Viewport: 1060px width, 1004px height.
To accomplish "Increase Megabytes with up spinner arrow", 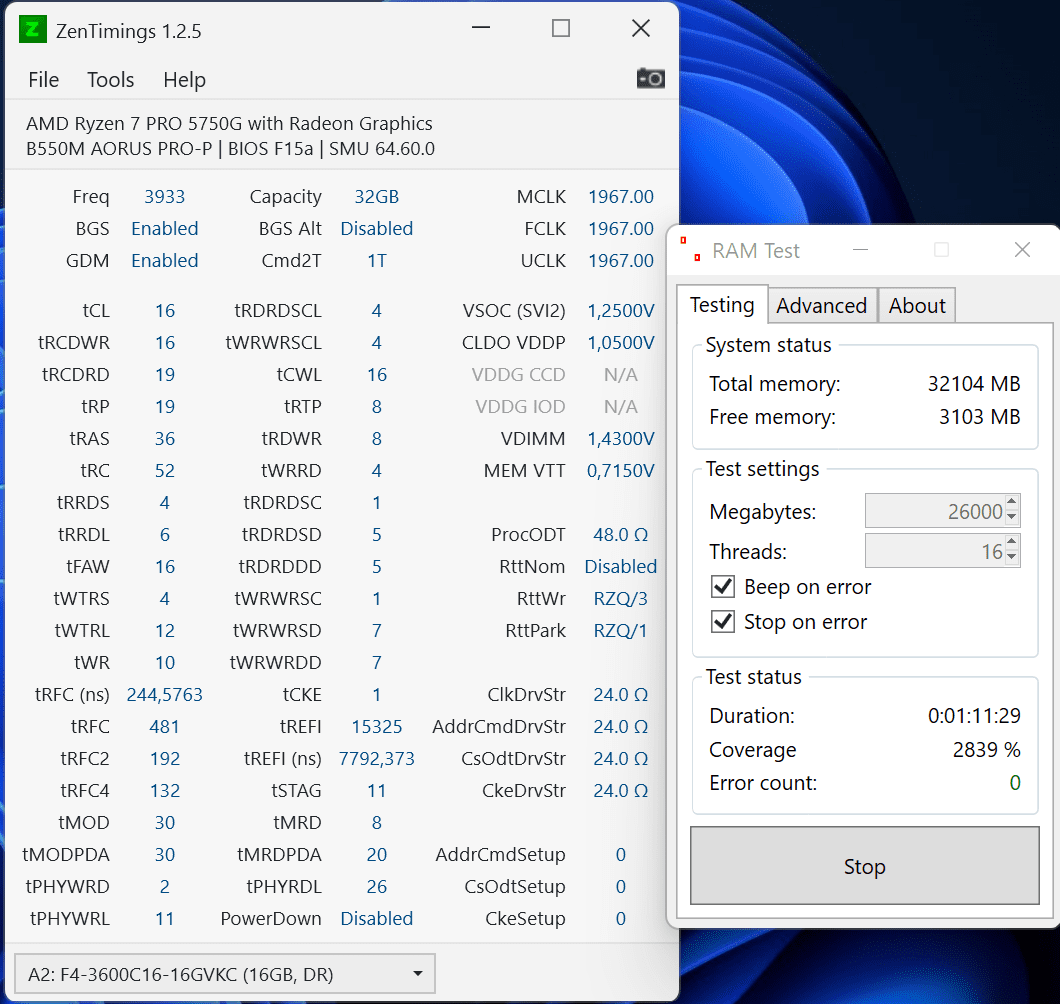I will point(1011,502).
